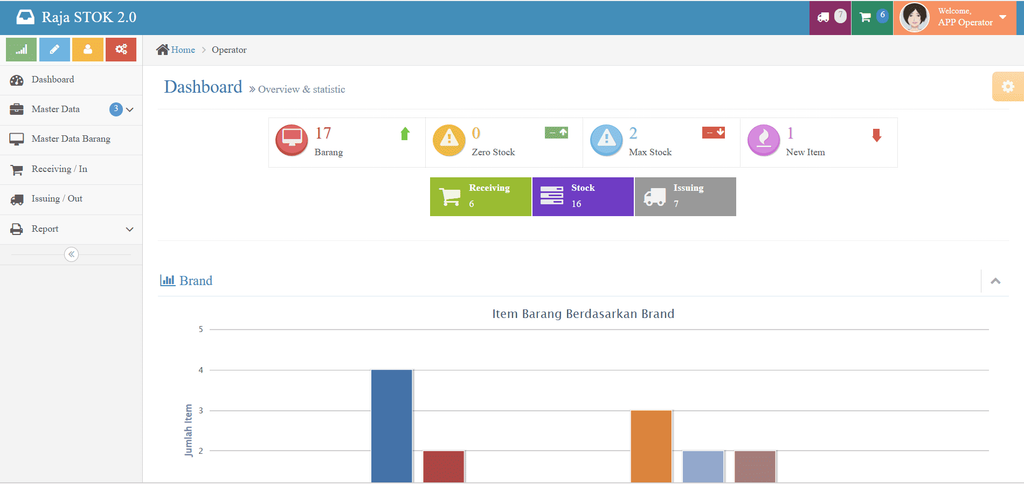Open Dashboard in the sidebar
The image size is (1024, 484).
click(71, 80)
